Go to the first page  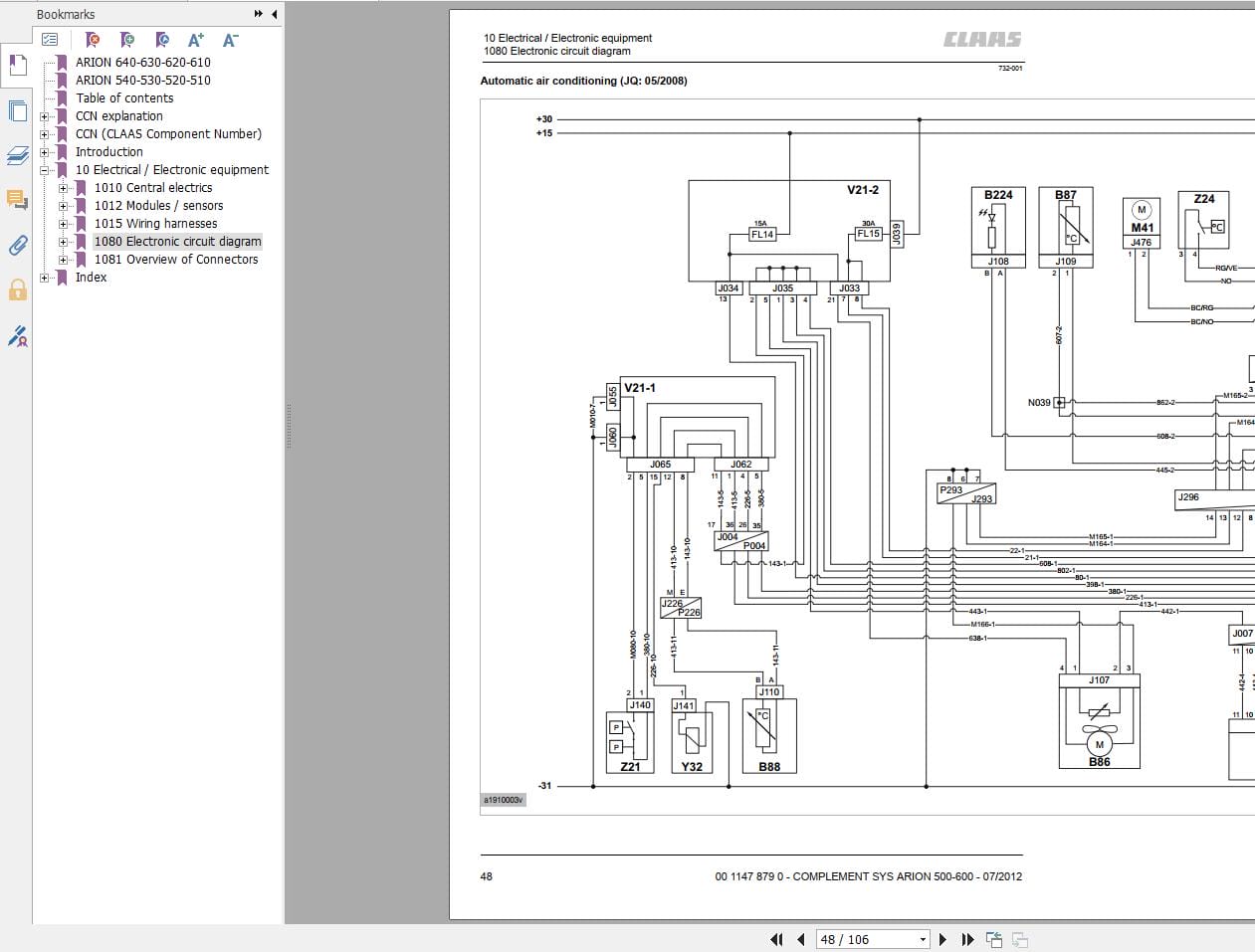(777, 939)
